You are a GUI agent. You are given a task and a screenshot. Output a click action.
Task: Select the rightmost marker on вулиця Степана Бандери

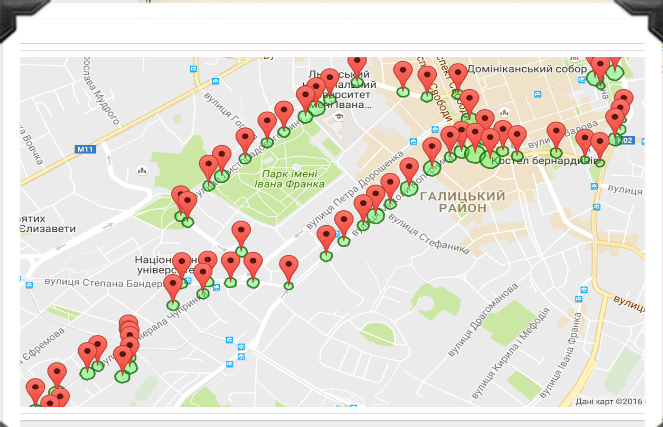tap(289, 268)
